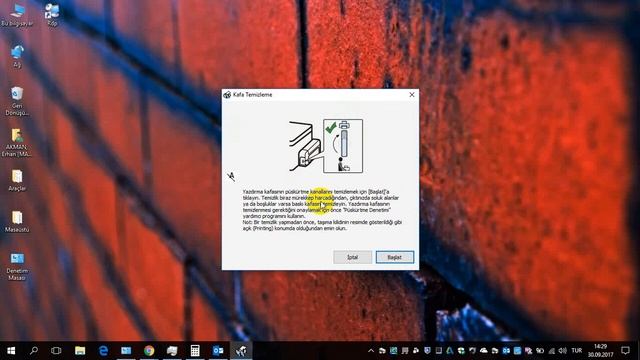
Task: Open File Explorer from the taskbar
Action: click(x=80, y=351)
